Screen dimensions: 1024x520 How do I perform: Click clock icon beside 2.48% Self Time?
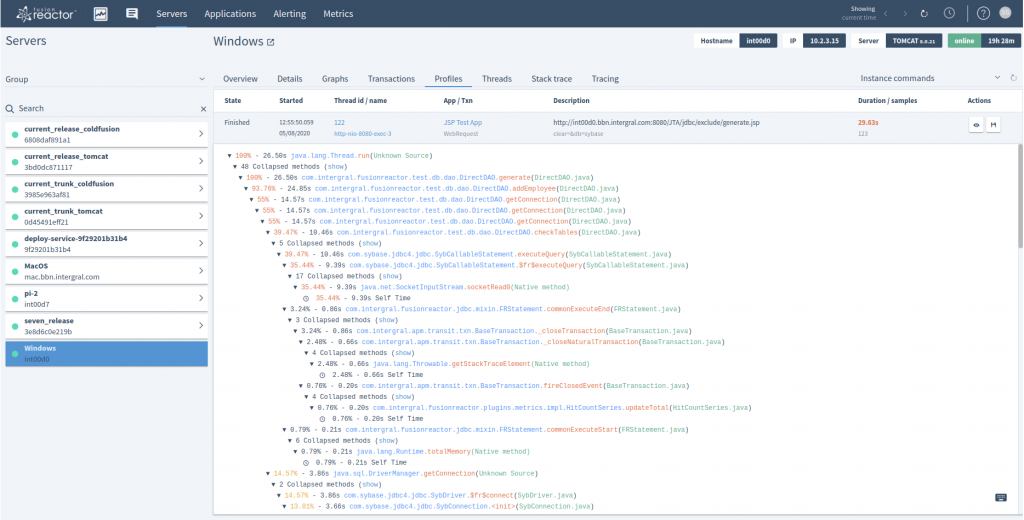point(323,375)
